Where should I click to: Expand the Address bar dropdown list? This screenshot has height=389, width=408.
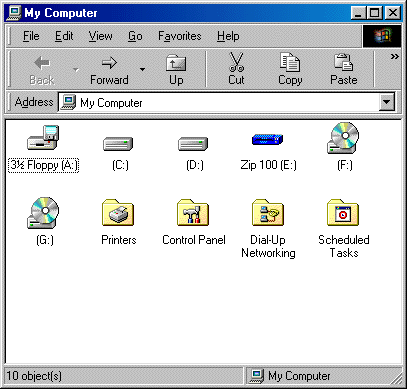[387, 102]
